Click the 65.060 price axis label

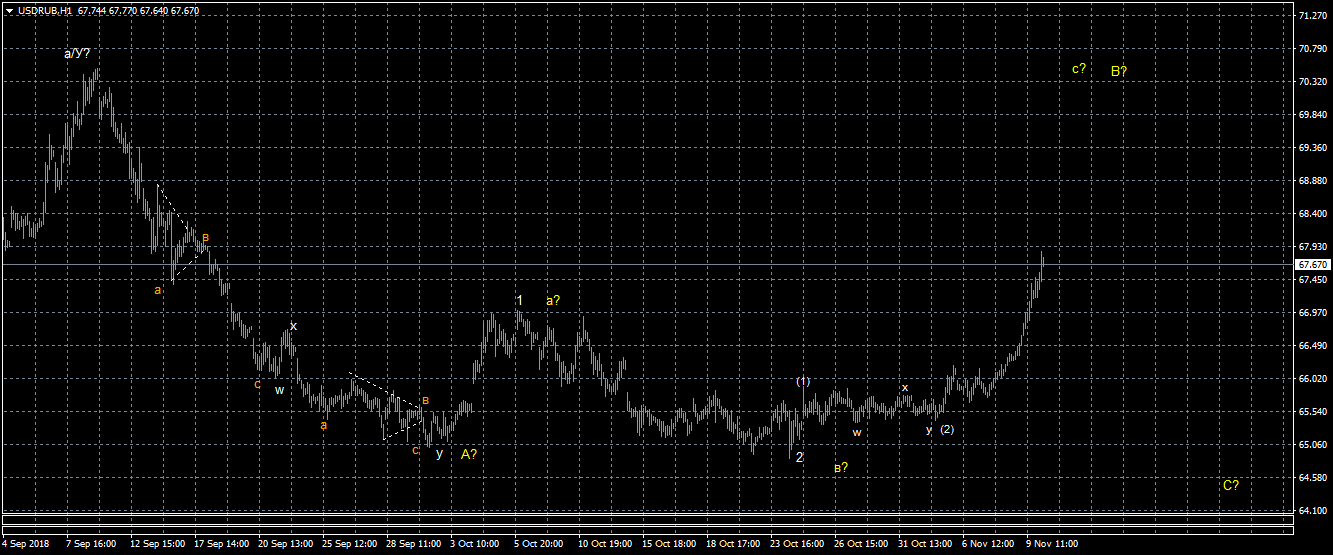tap(1312, 445)
